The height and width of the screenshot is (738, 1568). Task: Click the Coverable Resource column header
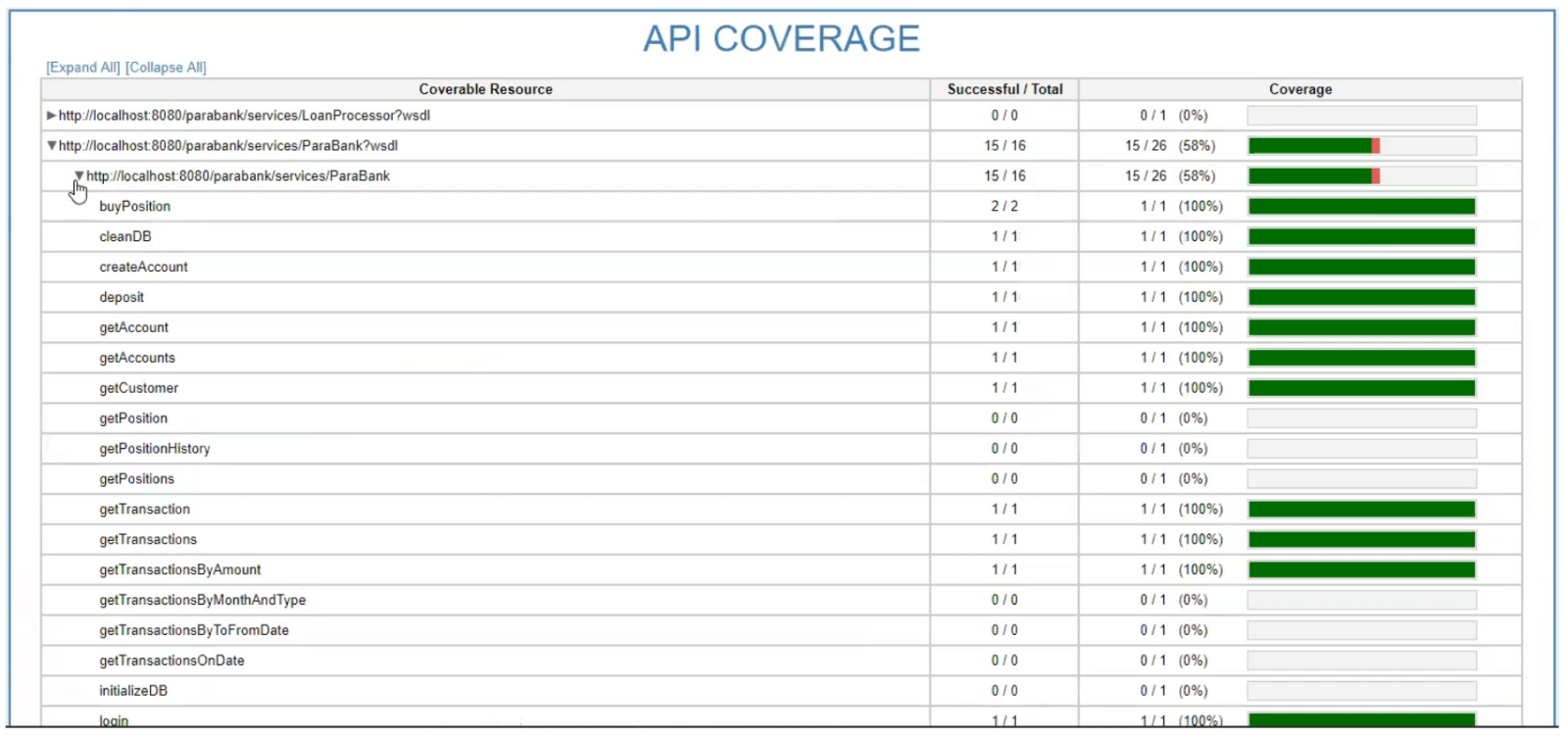[x=485, y=89]
